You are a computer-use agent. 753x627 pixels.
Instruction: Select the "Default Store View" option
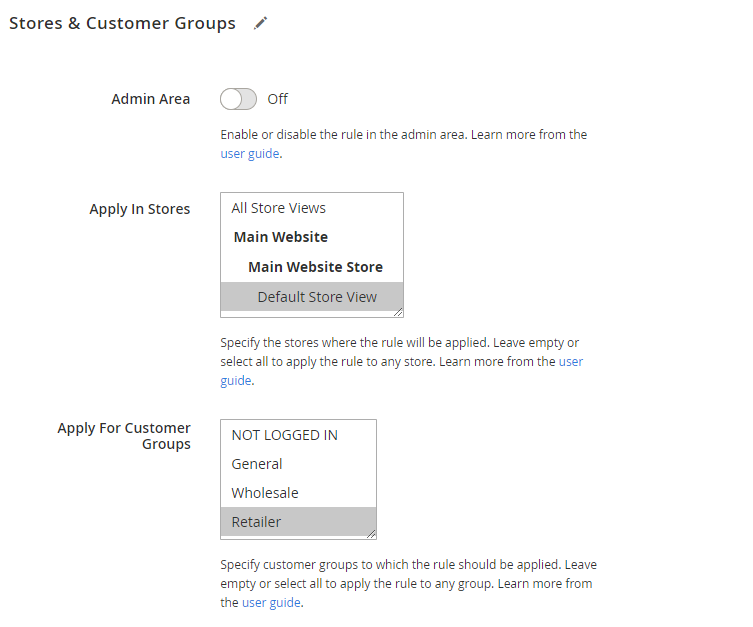pos(317,296)
